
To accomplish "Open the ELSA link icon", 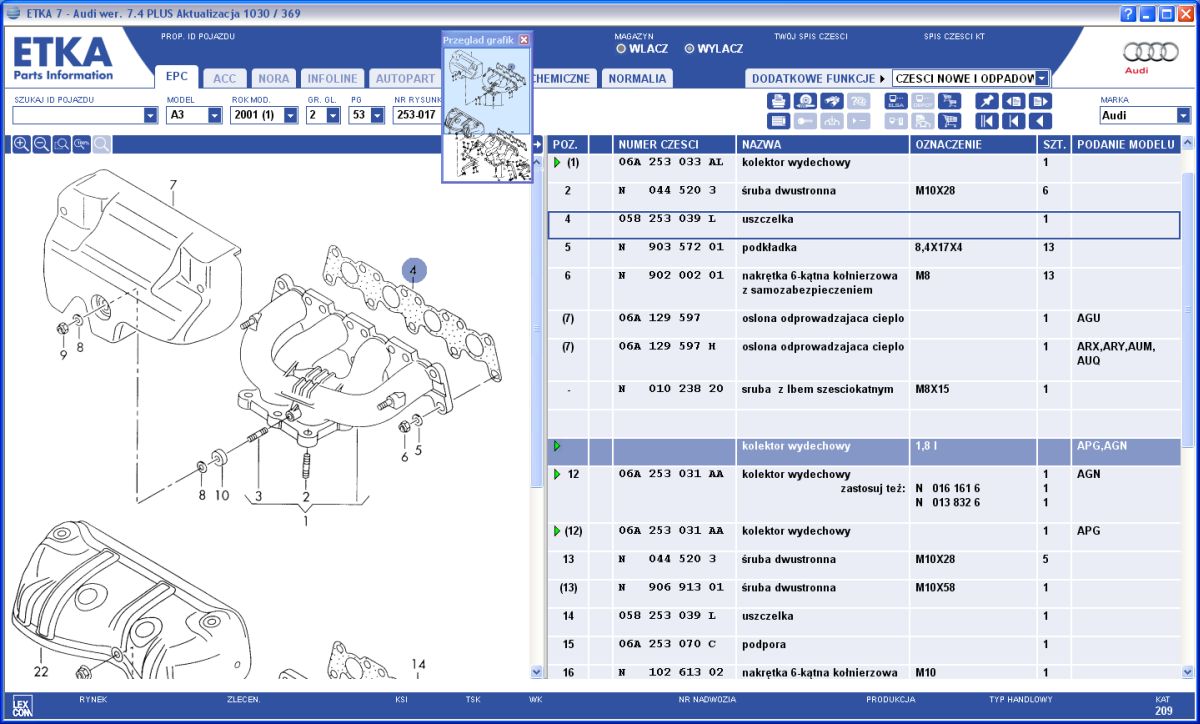I will [x=896, y=100].
